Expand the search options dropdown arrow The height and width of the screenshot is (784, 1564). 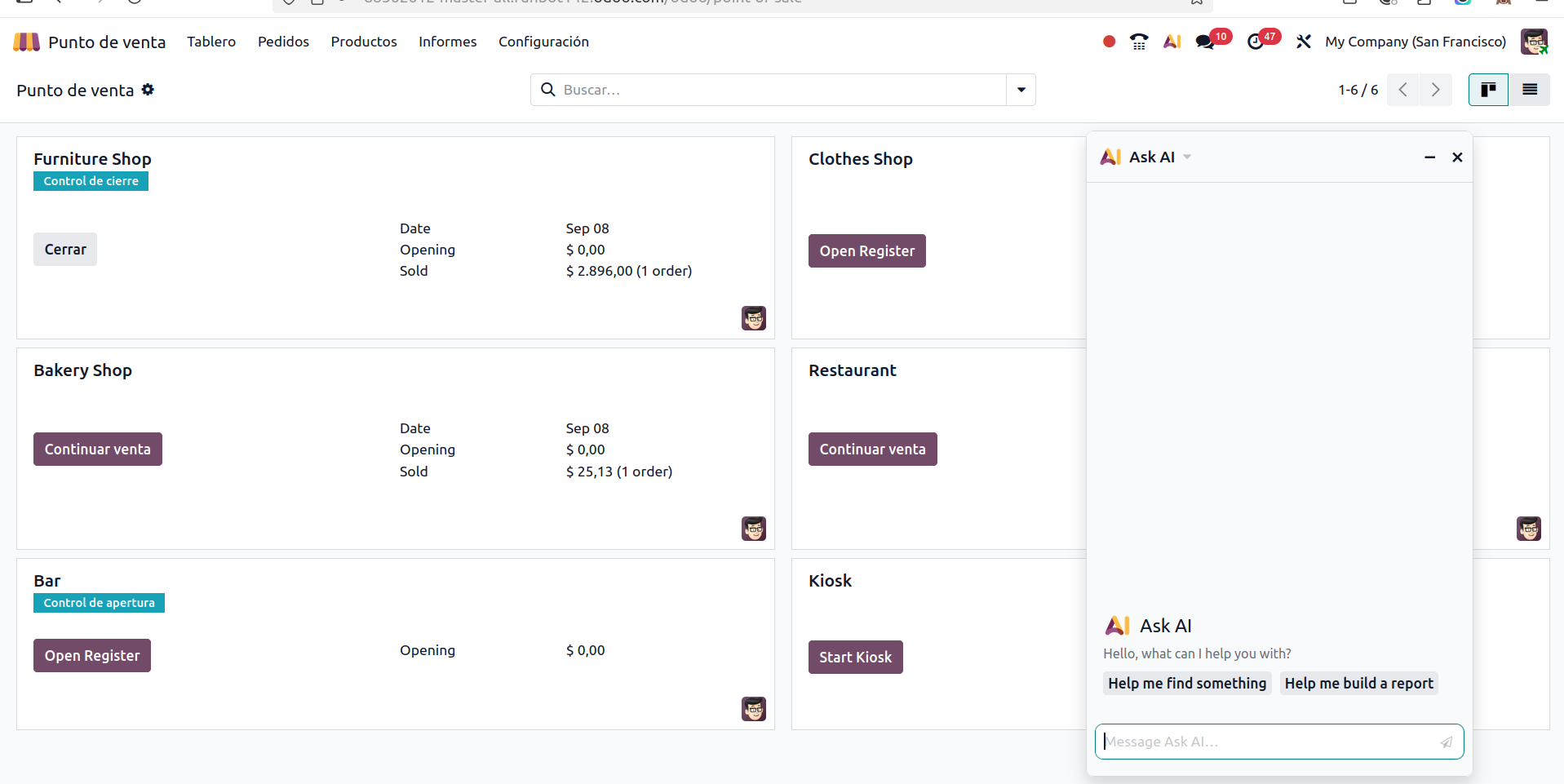pos(1021,90)
